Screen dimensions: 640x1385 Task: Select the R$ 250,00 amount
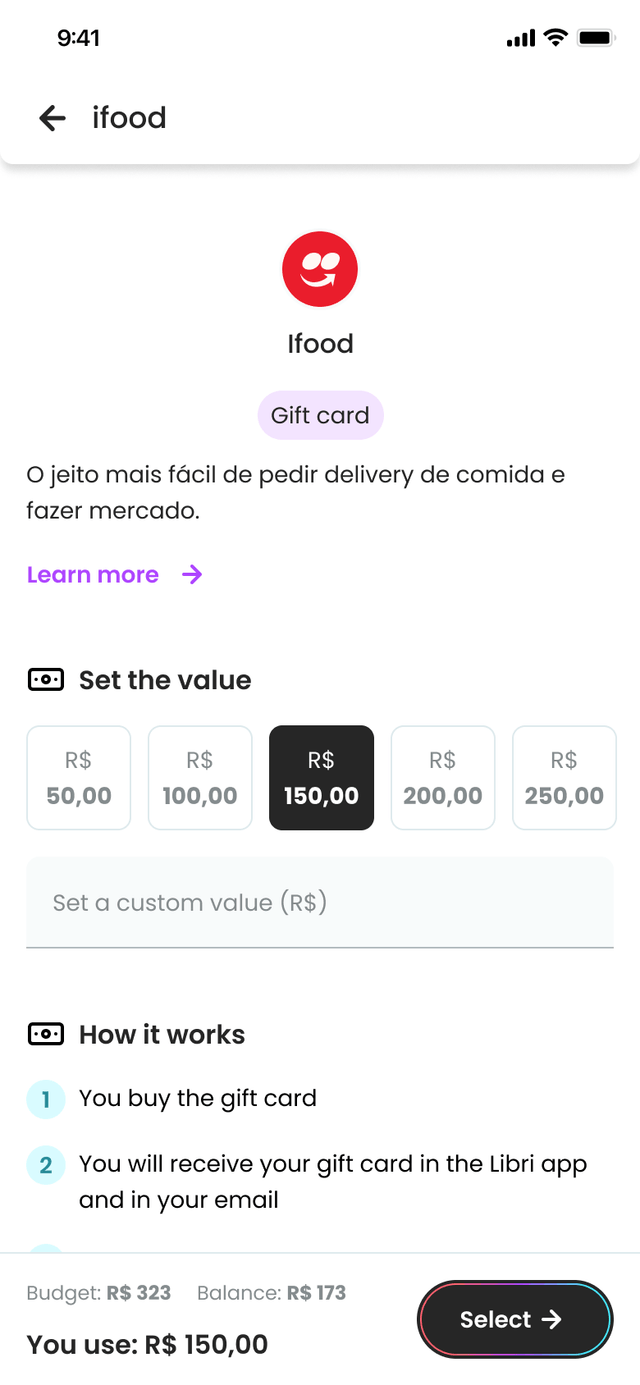click(x=564, y=778)
